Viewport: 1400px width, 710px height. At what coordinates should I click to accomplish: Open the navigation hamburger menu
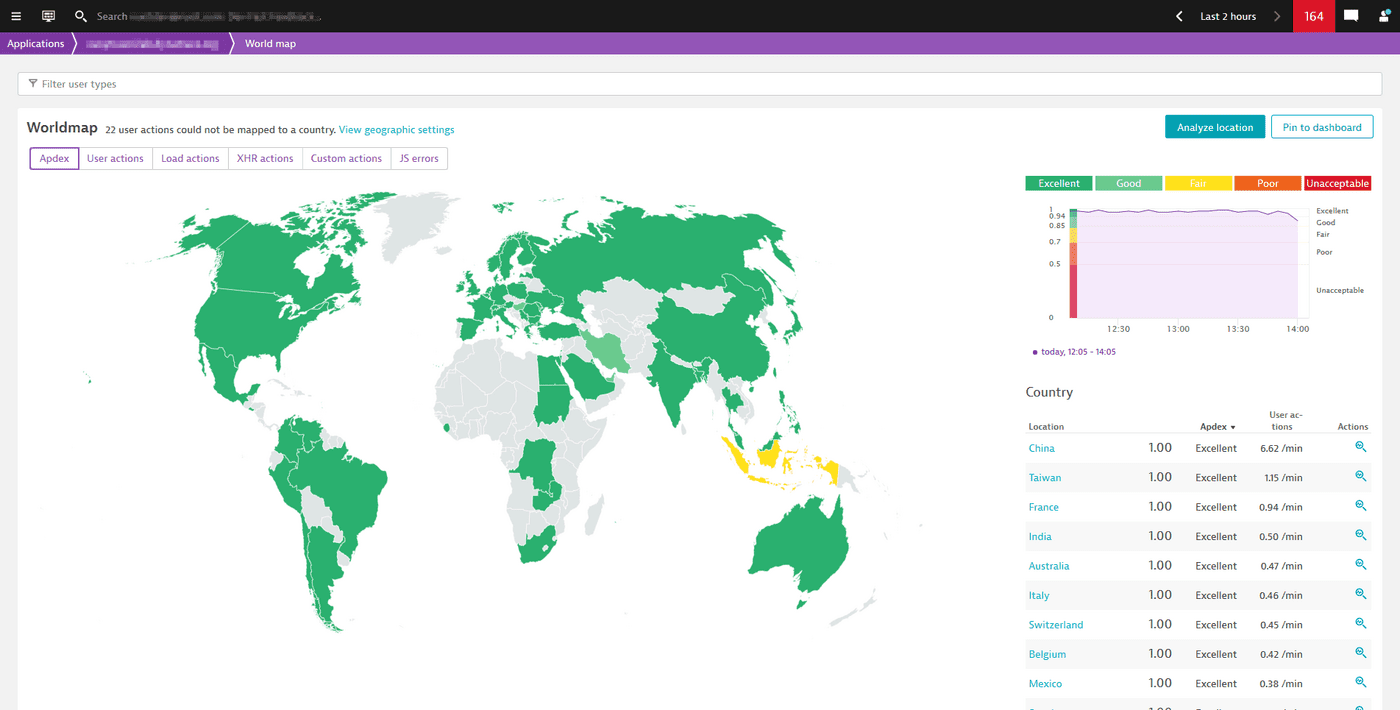tap(15, 16)
